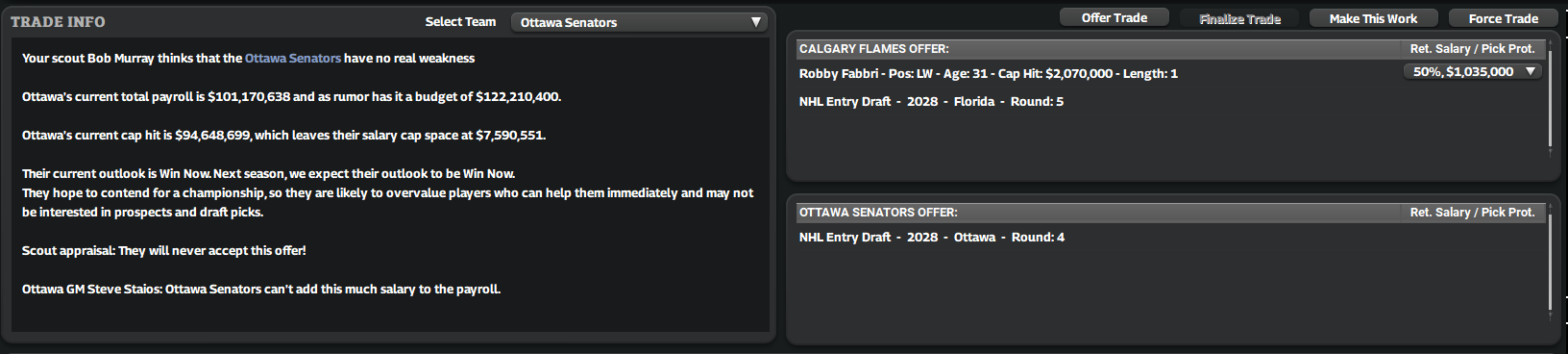Screen dimensions: 1568x354
Task: Click the Offer Trade button
Action: [x=1115, y=18]
